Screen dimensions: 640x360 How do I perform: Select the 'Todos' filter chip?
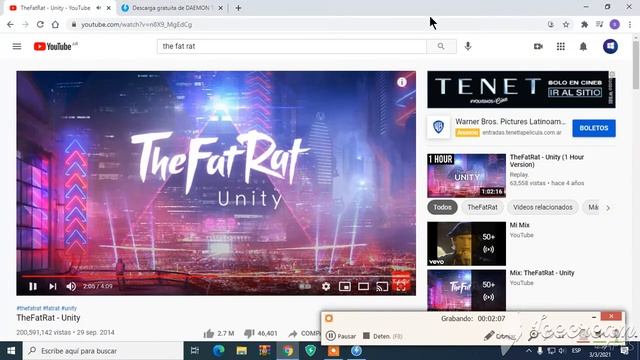pyautogui.click(x=442, y=207)
